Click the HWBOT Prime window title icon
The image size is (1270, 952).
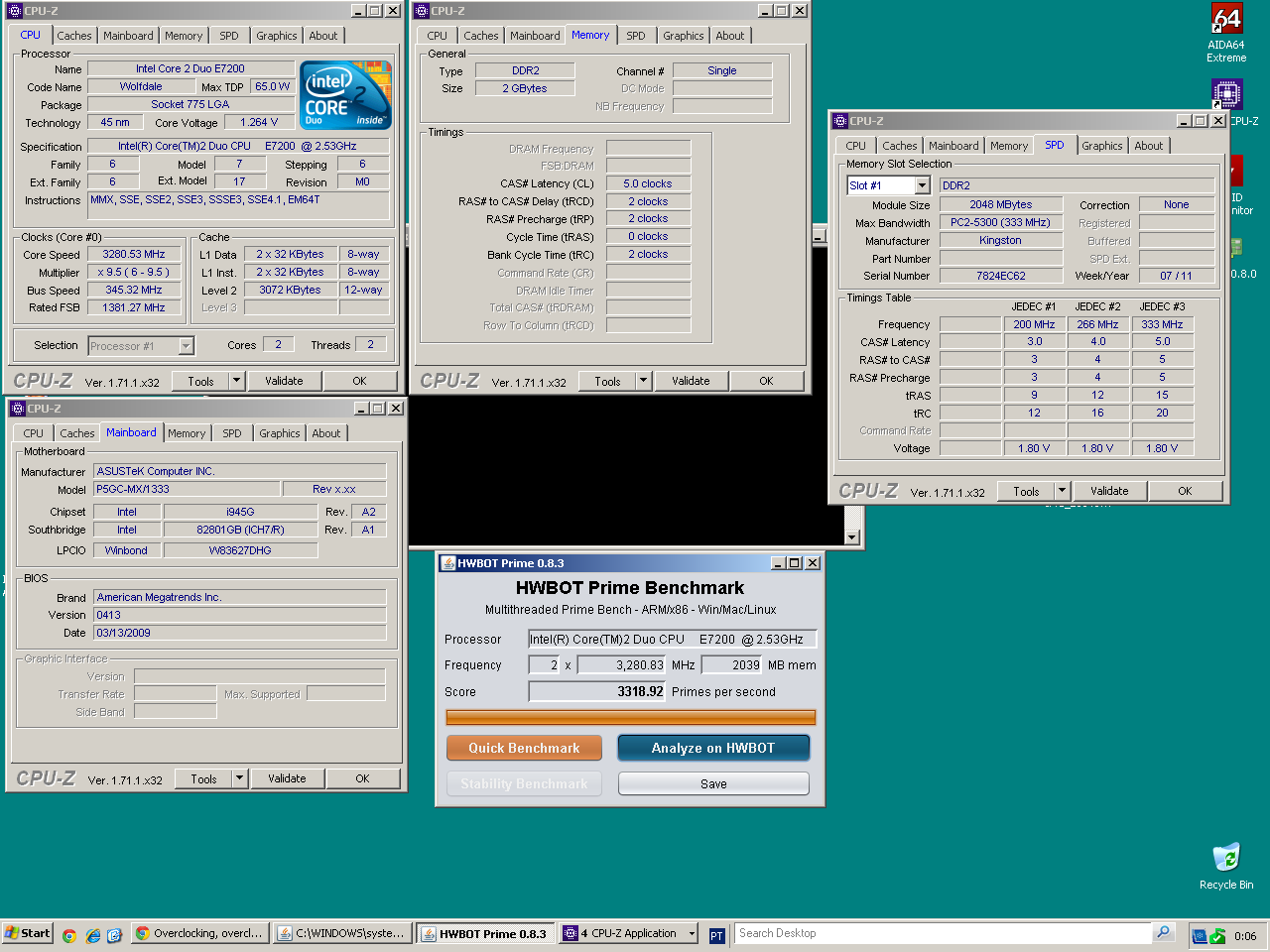tap(447, 563)
